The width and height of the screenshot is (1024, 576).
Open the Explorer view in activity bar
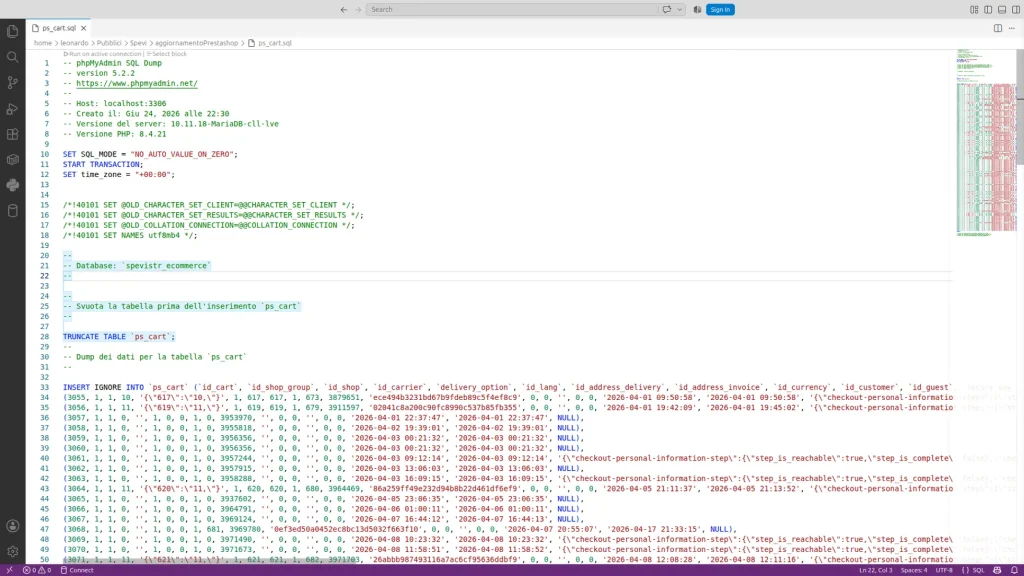coord(12,31)
